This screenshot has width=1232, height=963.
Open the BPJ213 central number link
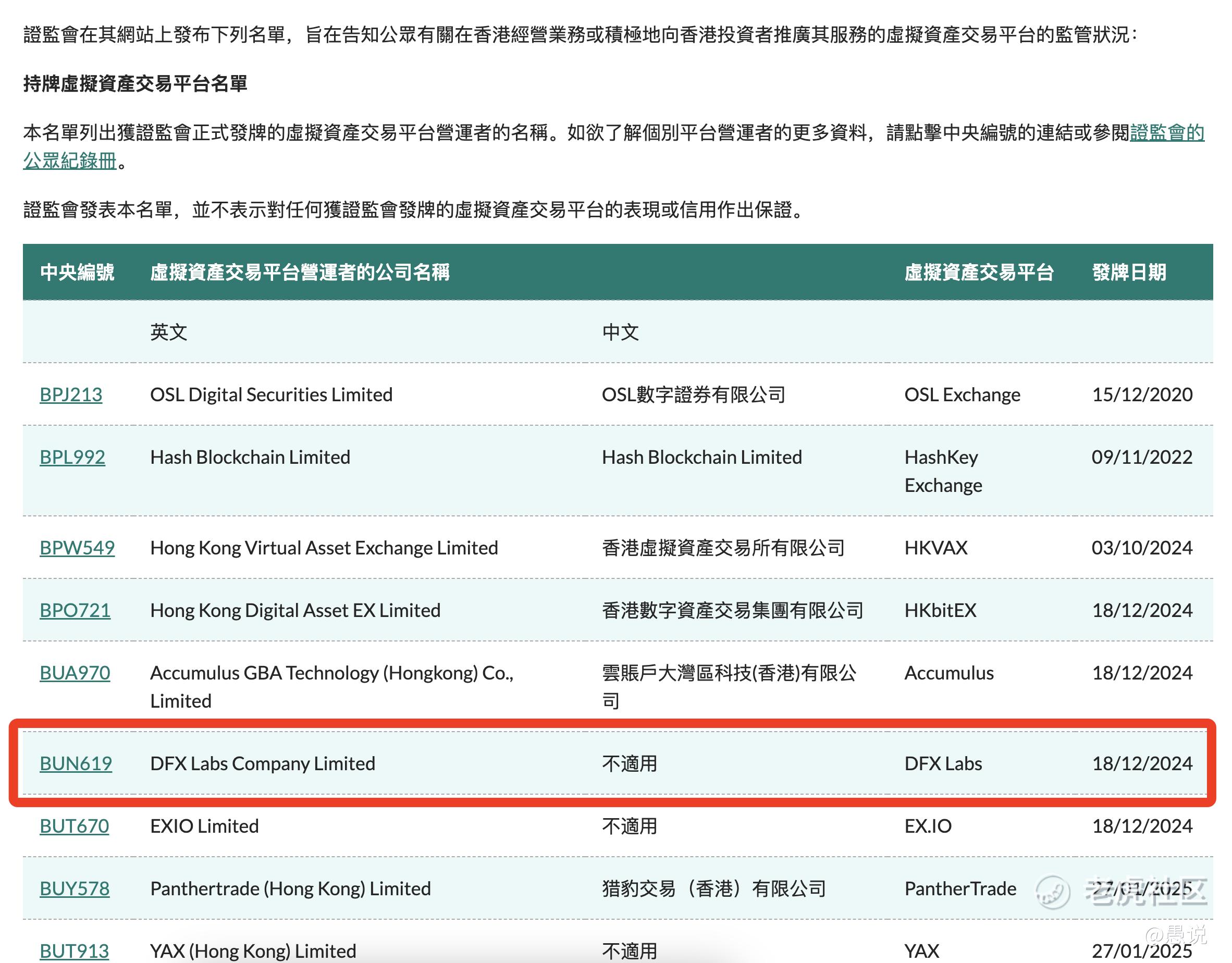tap(70, 394)
